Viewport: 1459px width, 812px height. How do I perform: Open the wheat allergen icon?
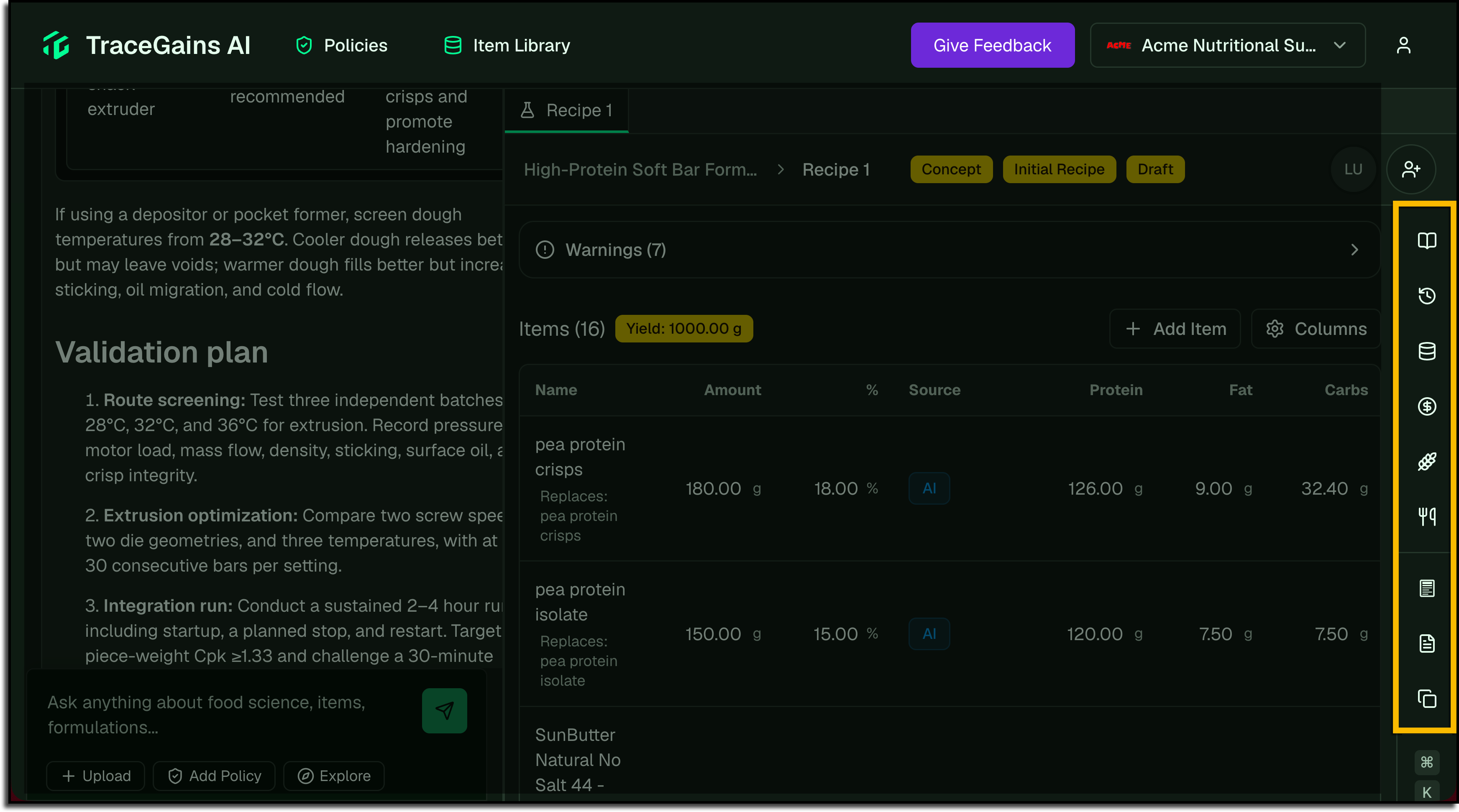point(1427,462)
